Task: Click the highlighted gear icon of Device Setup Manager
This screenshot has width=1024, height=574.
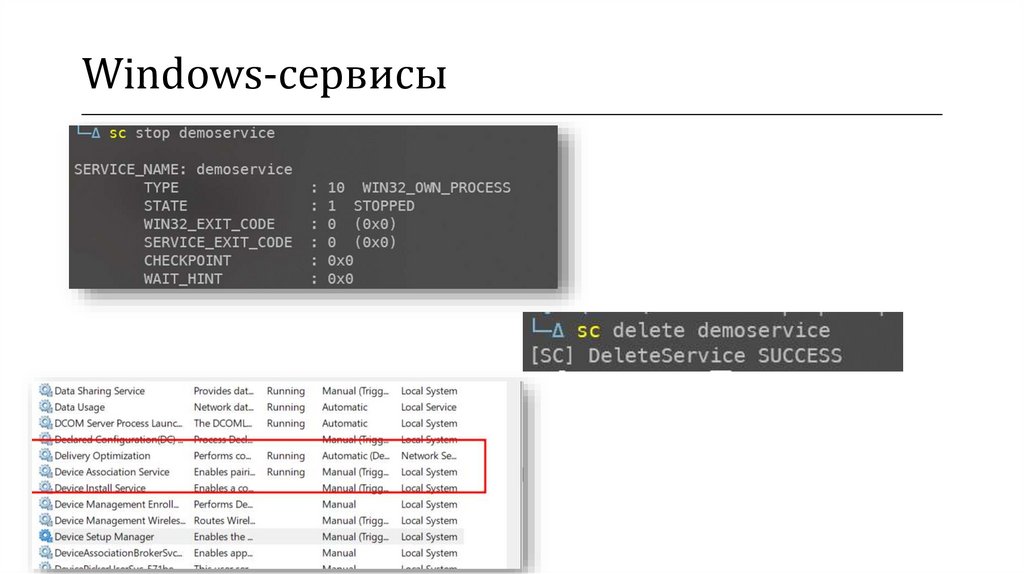Action: coord(46,536)
